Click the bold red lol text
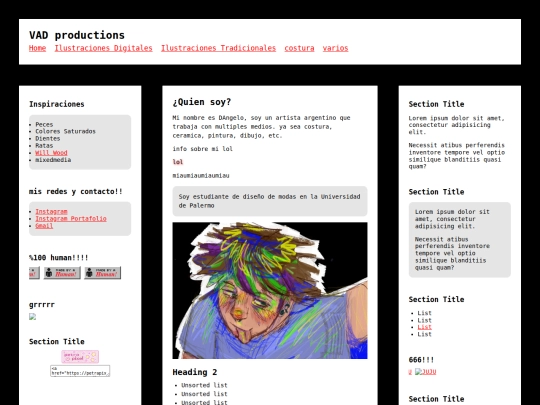 coord(178,162)
